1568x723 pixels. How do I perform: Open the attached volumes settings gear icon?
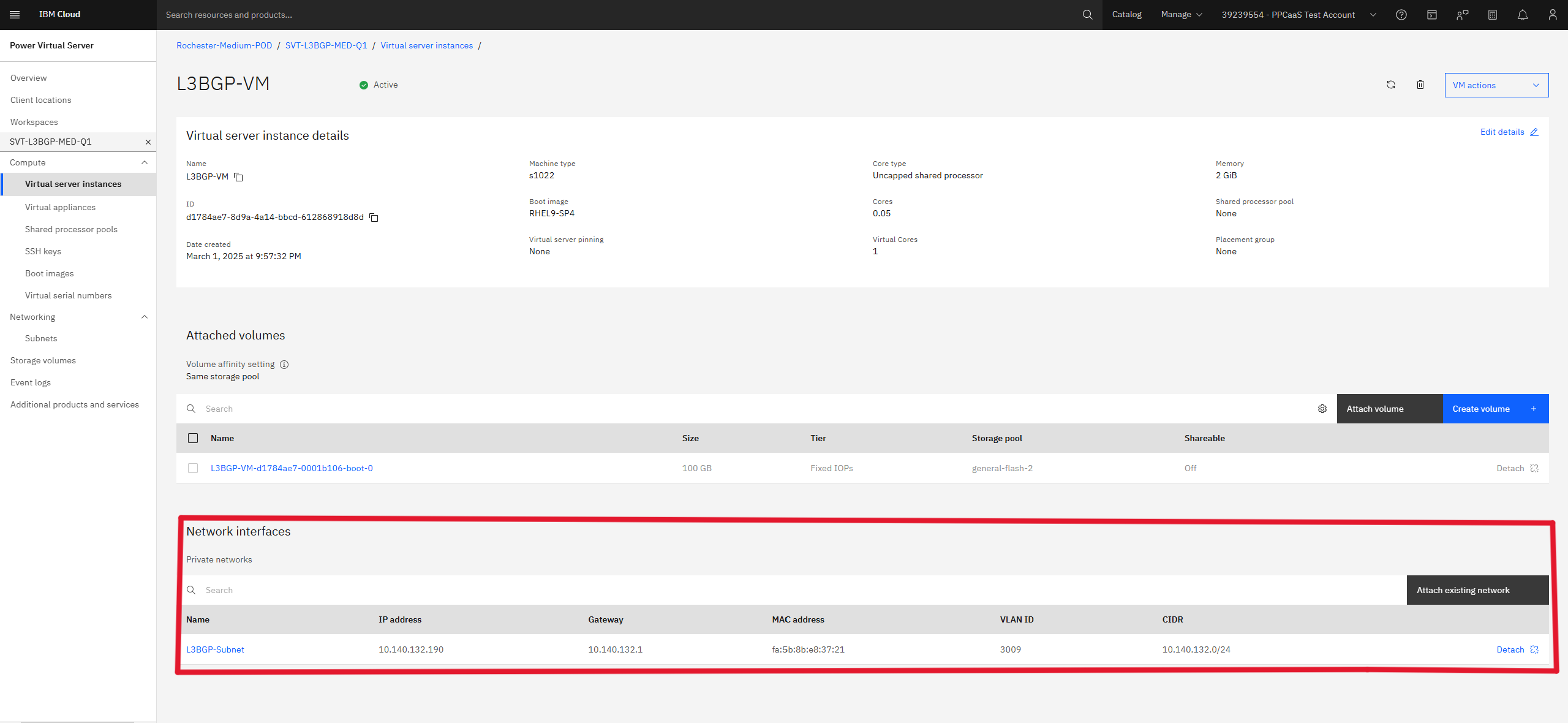1322,409
